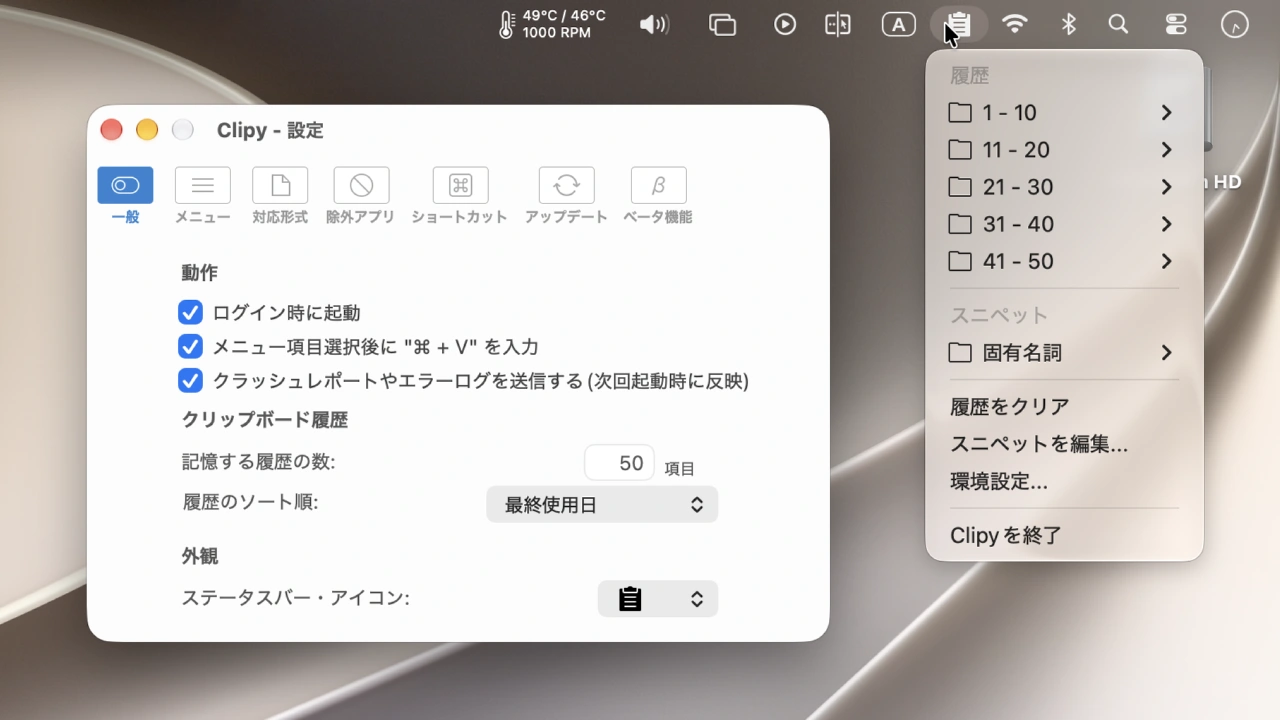The width and height of the screenshot is (1280, 720).
Task: Click the folder icon beside 固有名詞
Action: pyautogui.click(x=960, y=353)
